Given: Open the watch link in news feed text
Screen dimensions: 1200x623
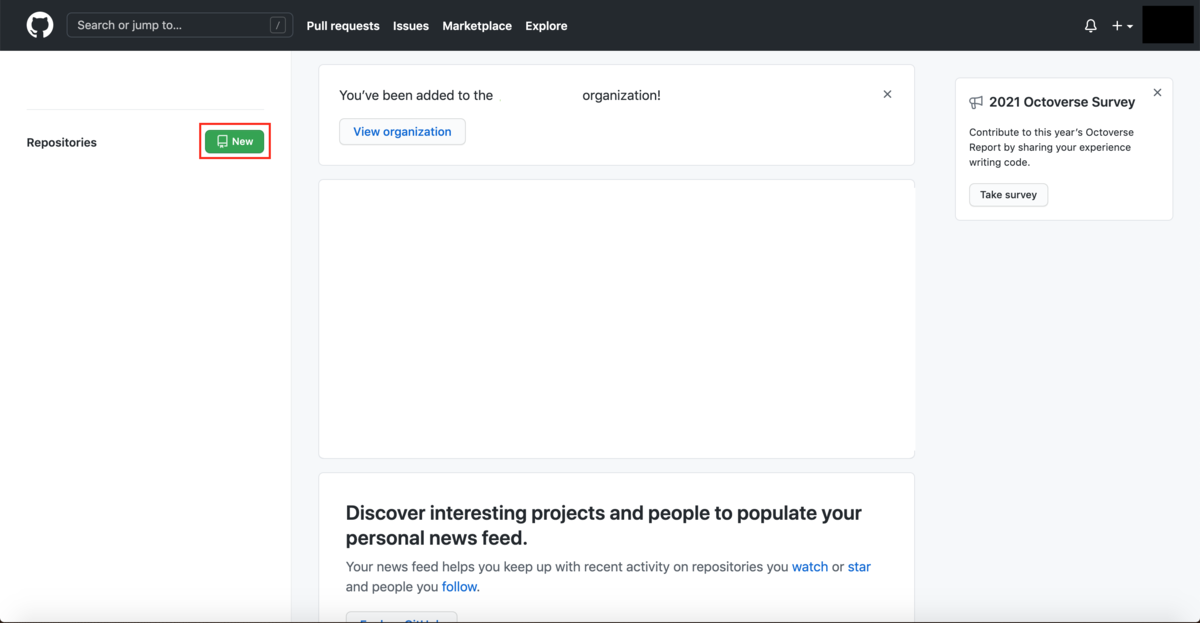Looking at the screenshot, I should pyautogui.click(x=810, y=566).
